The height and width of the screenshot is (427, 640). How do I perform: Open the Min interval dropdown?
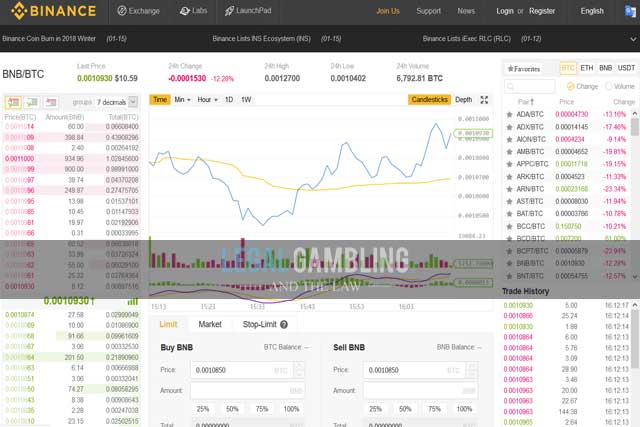[x=182, y=100]
